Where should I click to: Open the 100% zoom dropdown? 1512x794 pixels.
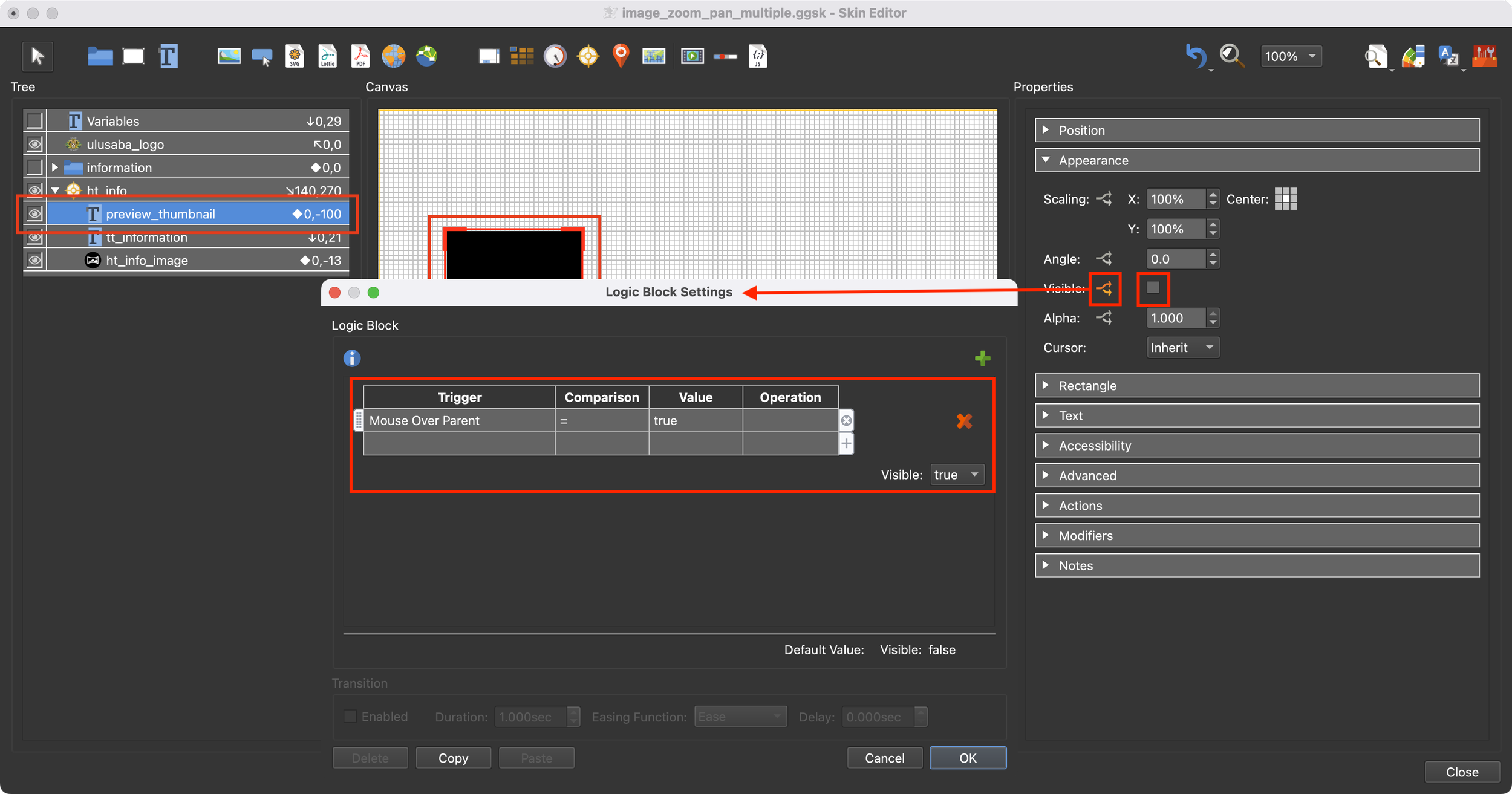1291,56
